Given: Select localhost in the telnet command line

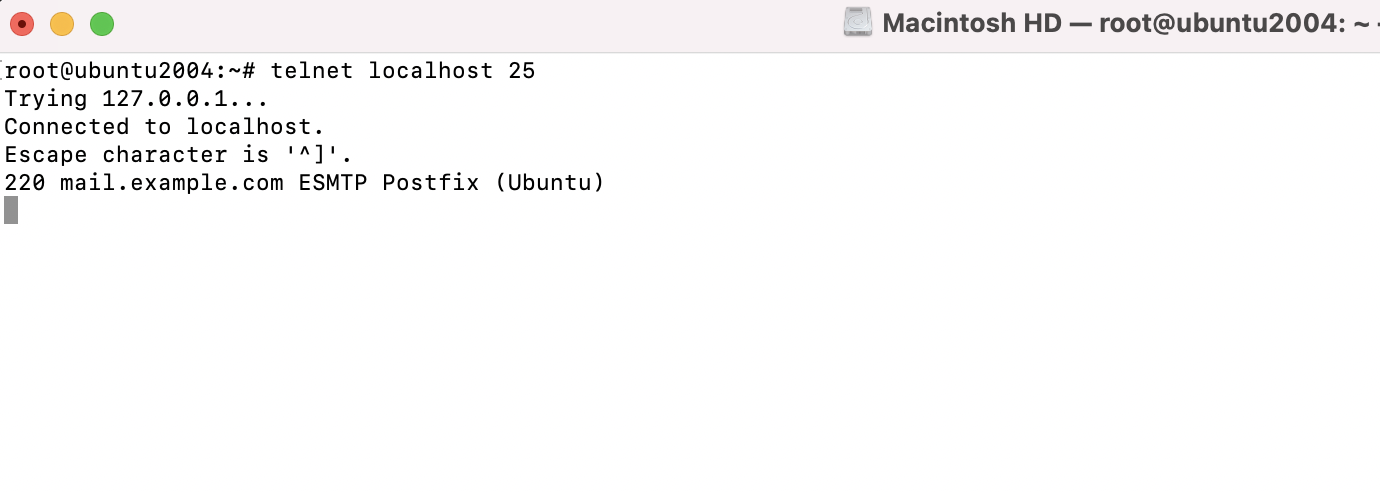Looking at the screenshot, I should coord(431,71).
